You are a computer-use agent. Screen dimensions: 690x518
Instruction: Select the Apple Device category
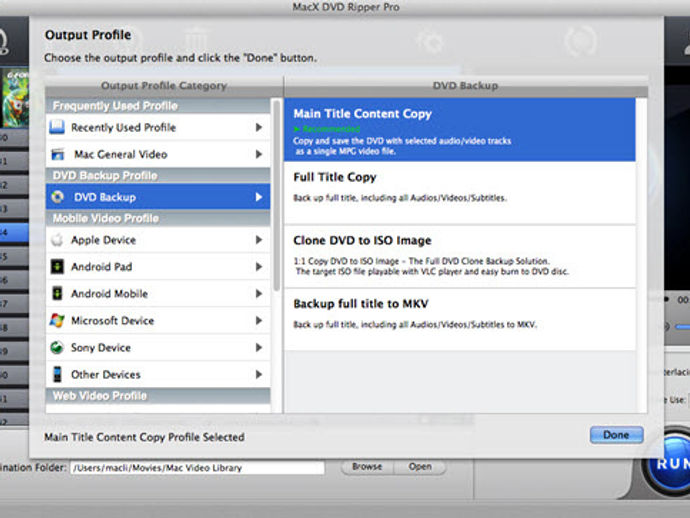pos(158,240)
